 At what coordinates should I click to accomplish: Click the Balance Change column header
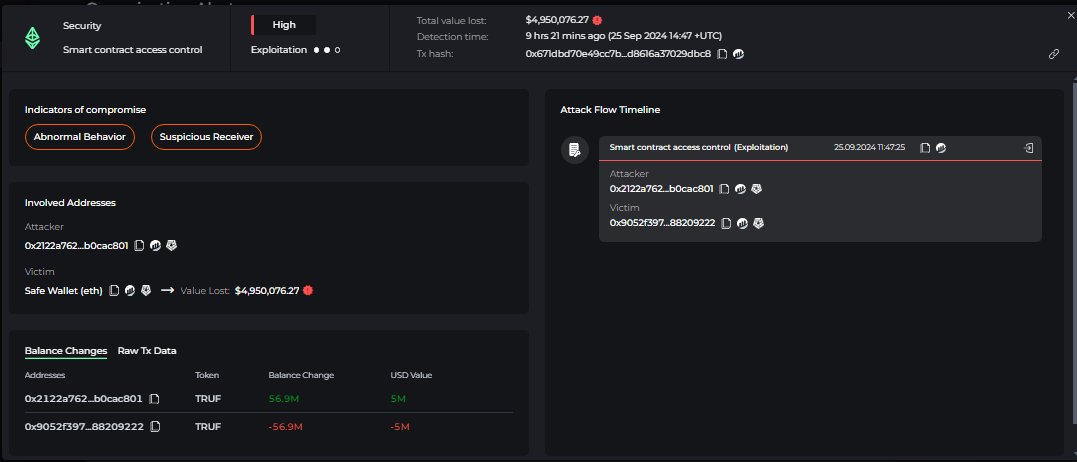(x=301, y=376)
